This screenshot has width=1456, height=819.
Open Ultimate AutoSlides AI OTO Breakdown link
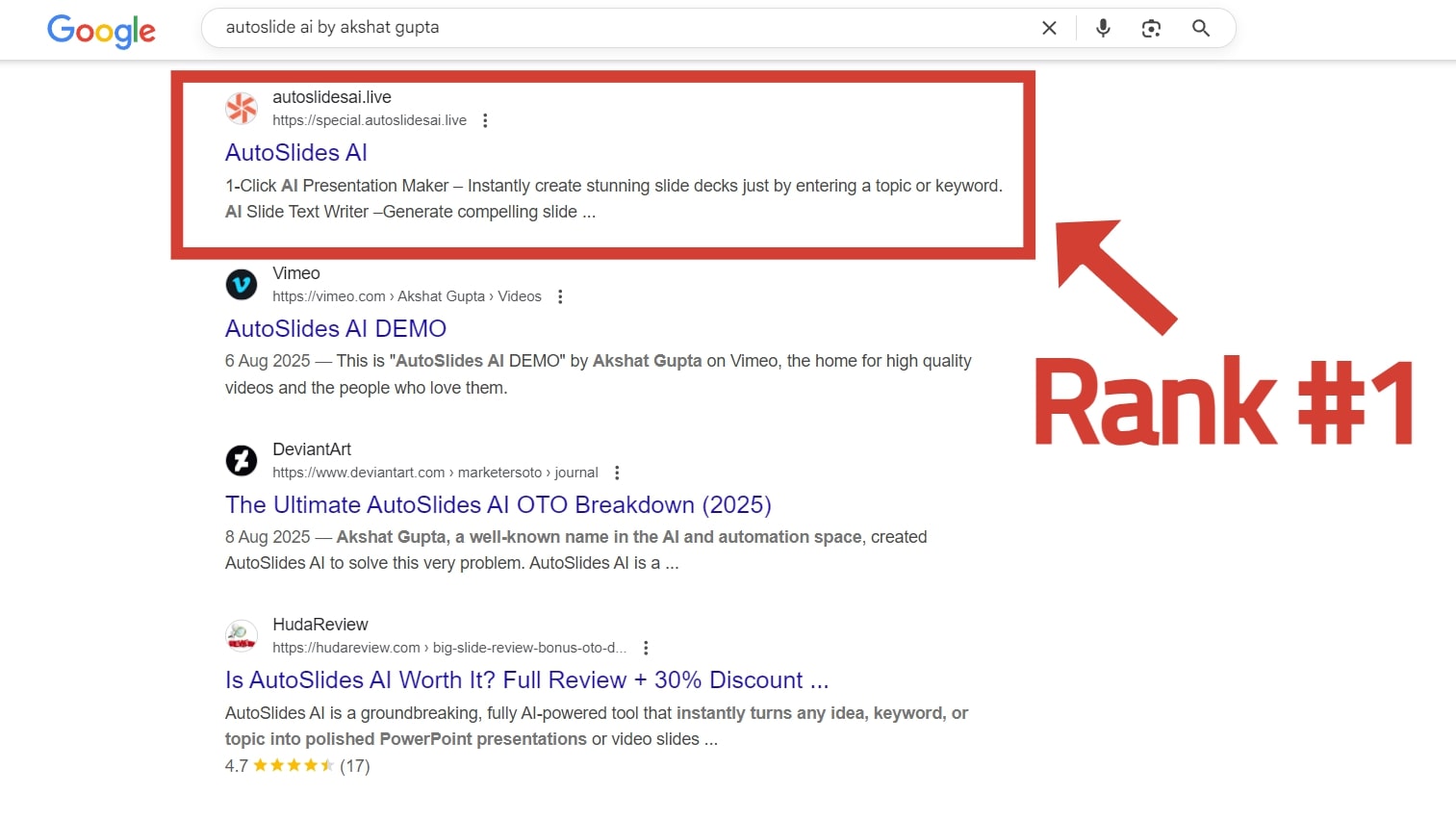point(498,505)
